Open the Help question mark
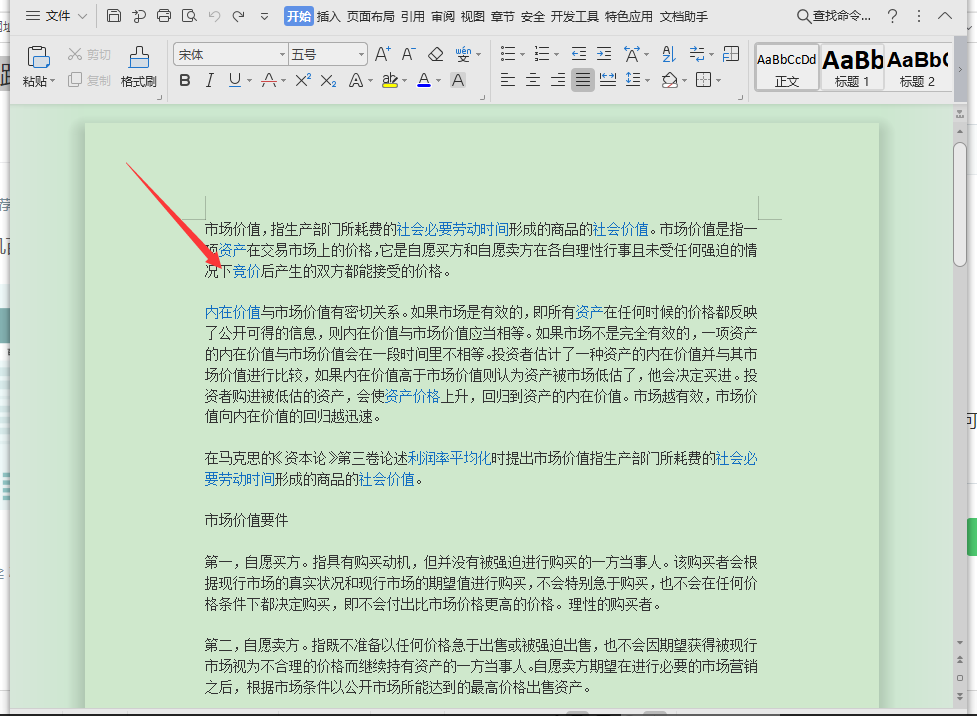Screen dimensions: 977x716 click(x=892, y=16)
